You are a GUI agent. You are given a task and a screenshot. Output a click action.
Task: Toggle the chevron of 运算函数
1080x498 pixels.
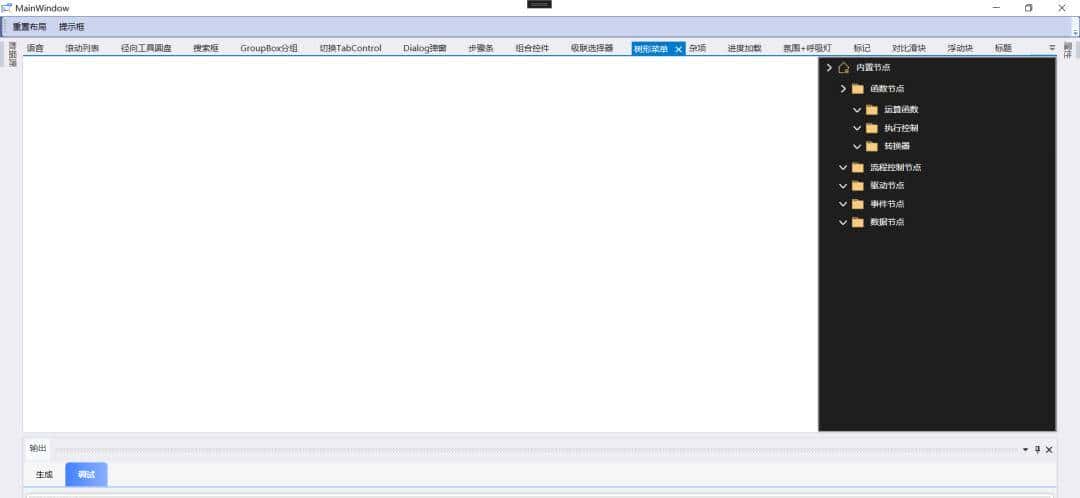point(857,110)
